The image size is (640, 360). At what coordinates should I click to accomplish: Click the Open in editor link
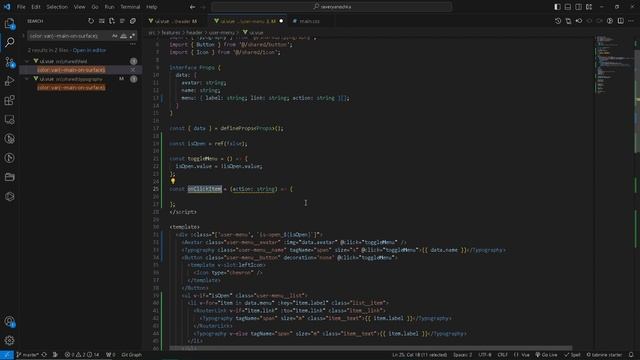(x=89, y=50)
